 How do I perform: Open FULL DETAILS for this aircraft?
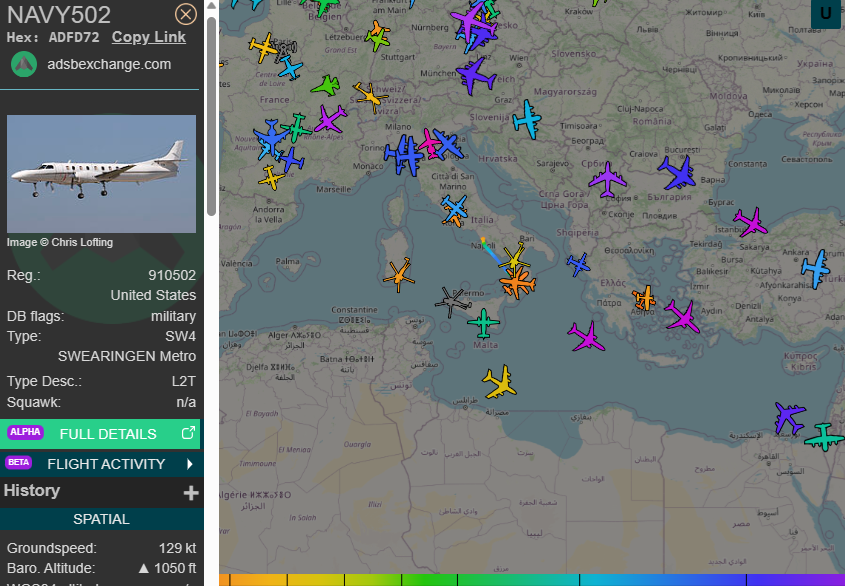pyautogui.click(x=100, y=434)
